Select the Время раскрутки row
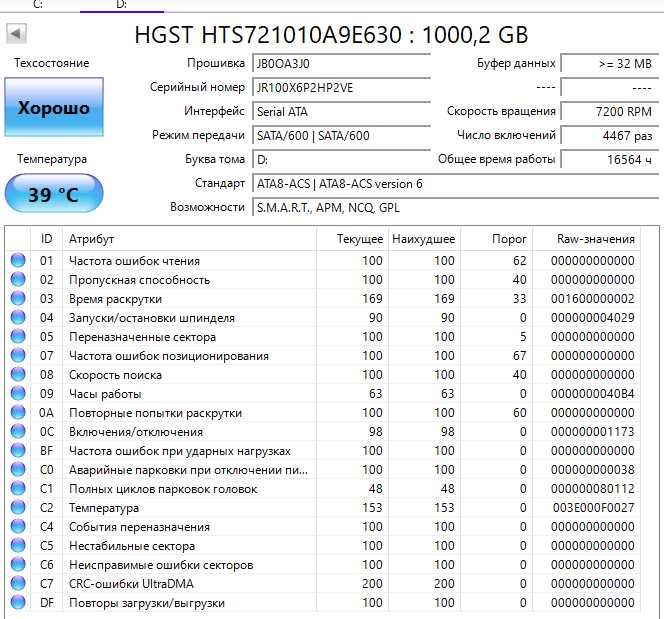This screenshot has width=664, height=619. pyautogui.click(x=323, y=298)
